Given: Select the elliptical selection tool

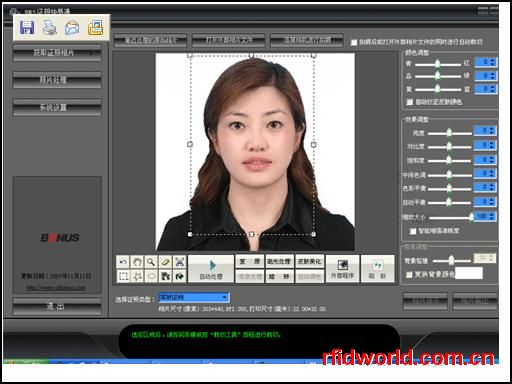Looking at the screenshot, I should (151, 276).
